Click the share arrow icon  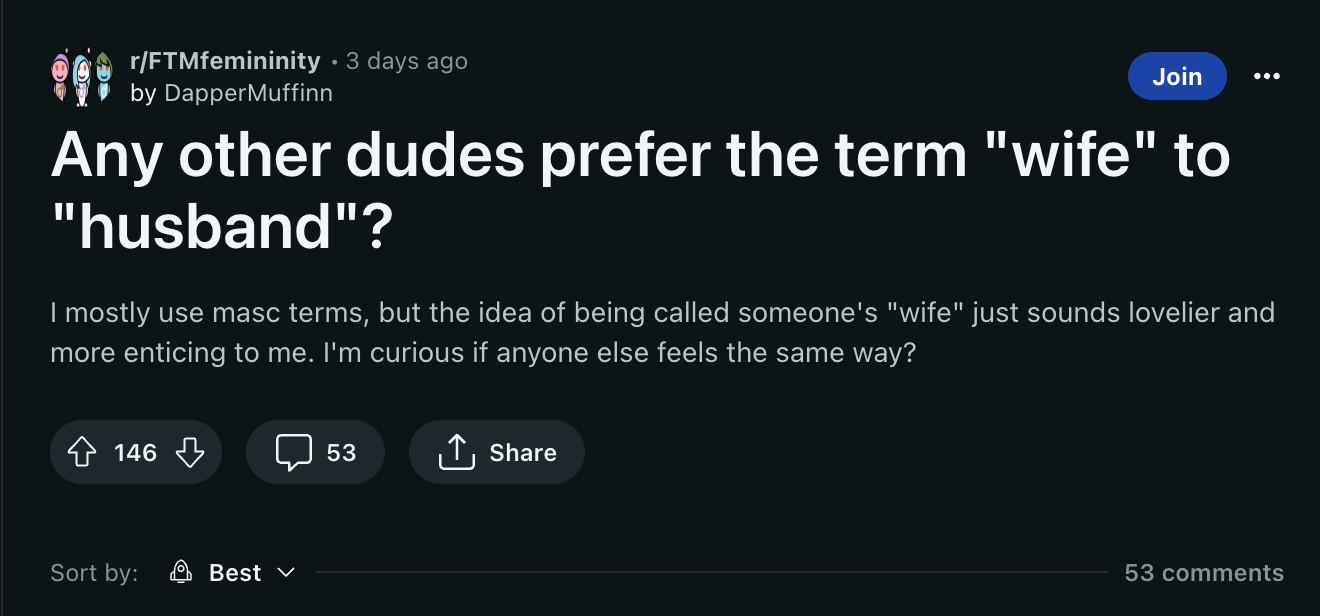[x=454, y=453]
